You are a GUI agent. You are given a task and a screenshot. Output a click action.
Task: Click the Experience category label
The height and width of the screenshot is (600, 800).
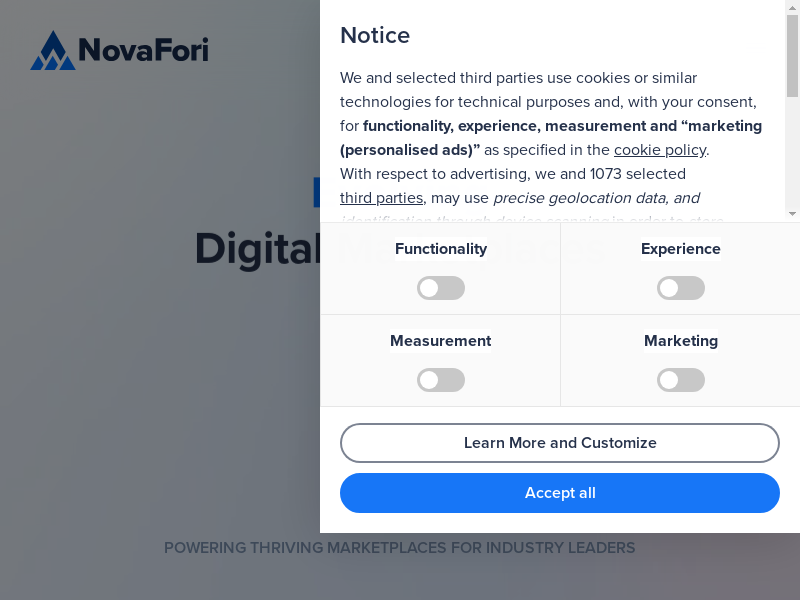(x=681, y=249)
